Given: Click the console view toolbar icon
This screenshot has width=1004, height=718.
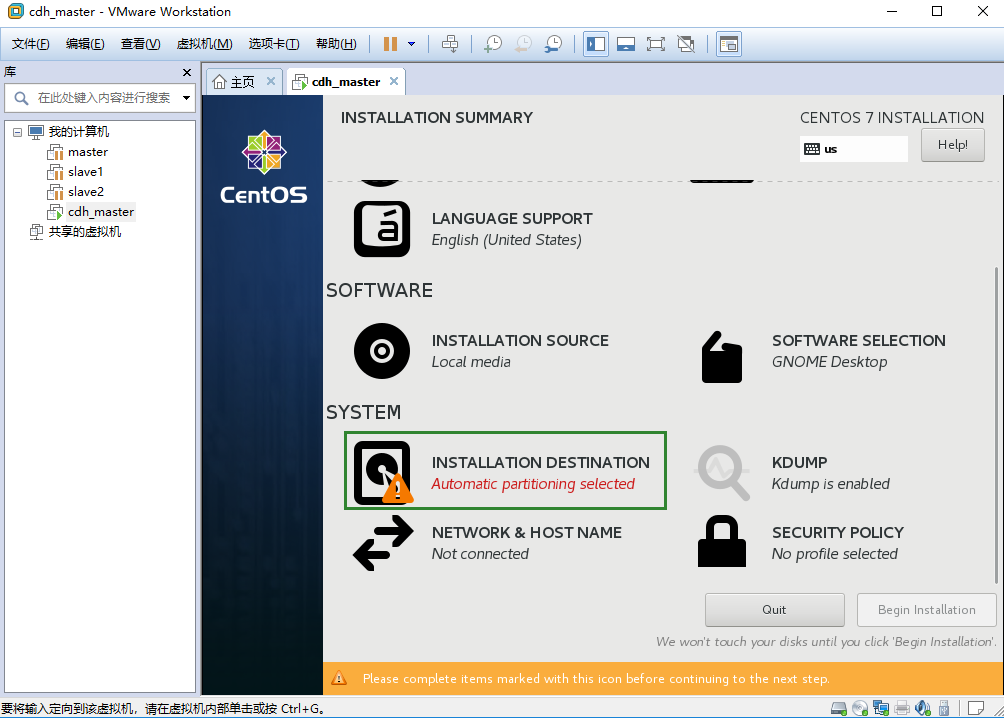Looking at the screenshot, I should point(729,44).
